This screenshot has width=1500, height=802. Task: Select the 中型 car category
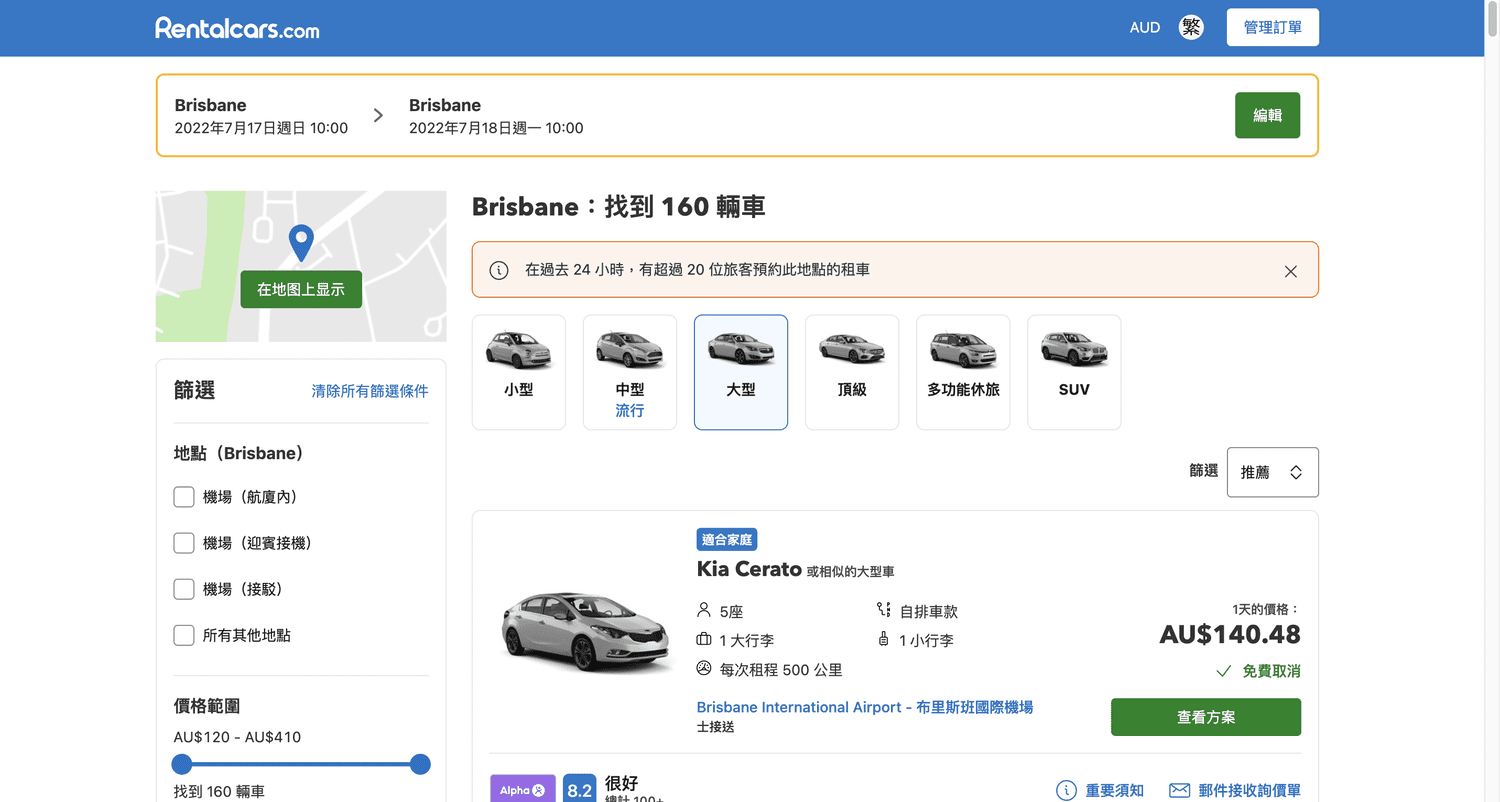pos(630,372)
